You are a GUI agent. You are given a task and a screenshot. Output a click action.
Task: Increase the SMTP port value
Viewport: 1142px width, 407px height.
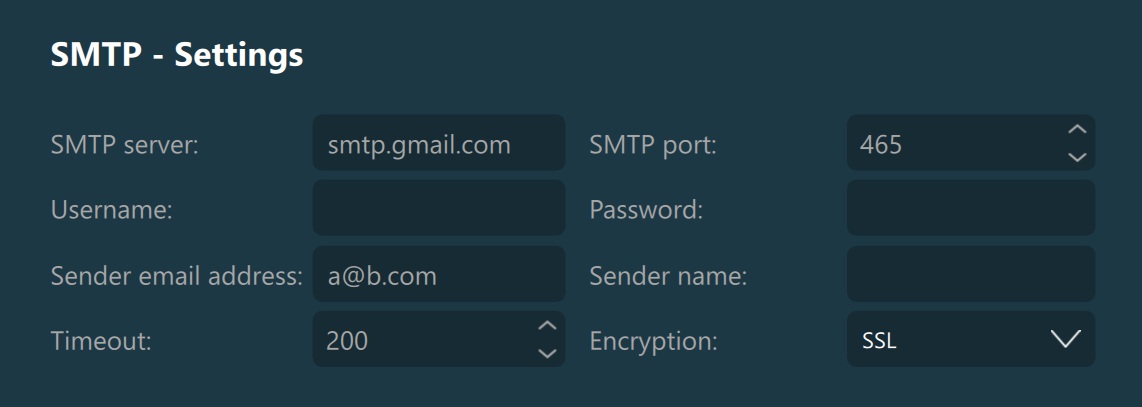pos(1076,130)
